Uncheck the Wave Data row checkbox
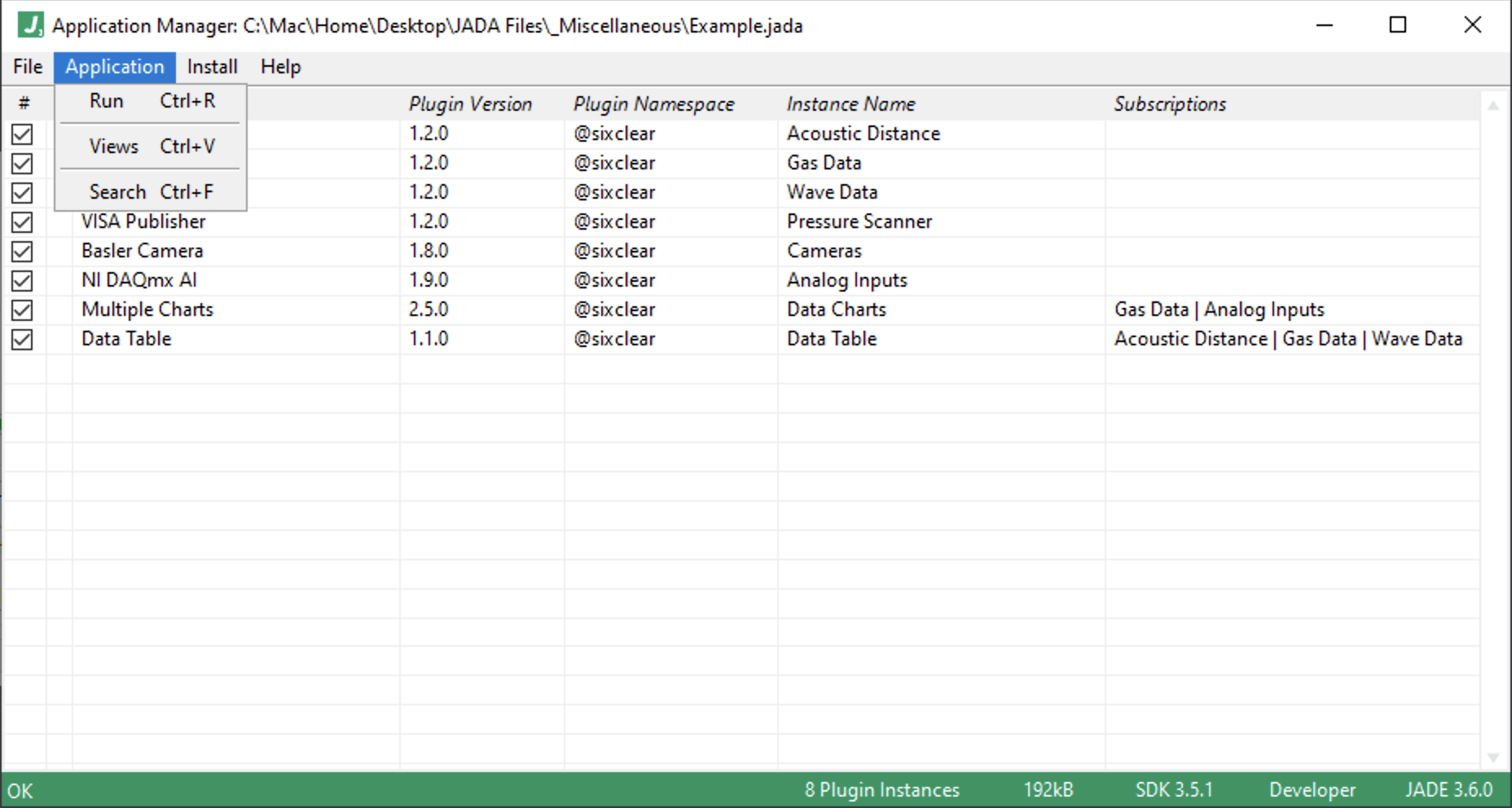The width and height of the screenshot is (1512, 808). (22, 192)
